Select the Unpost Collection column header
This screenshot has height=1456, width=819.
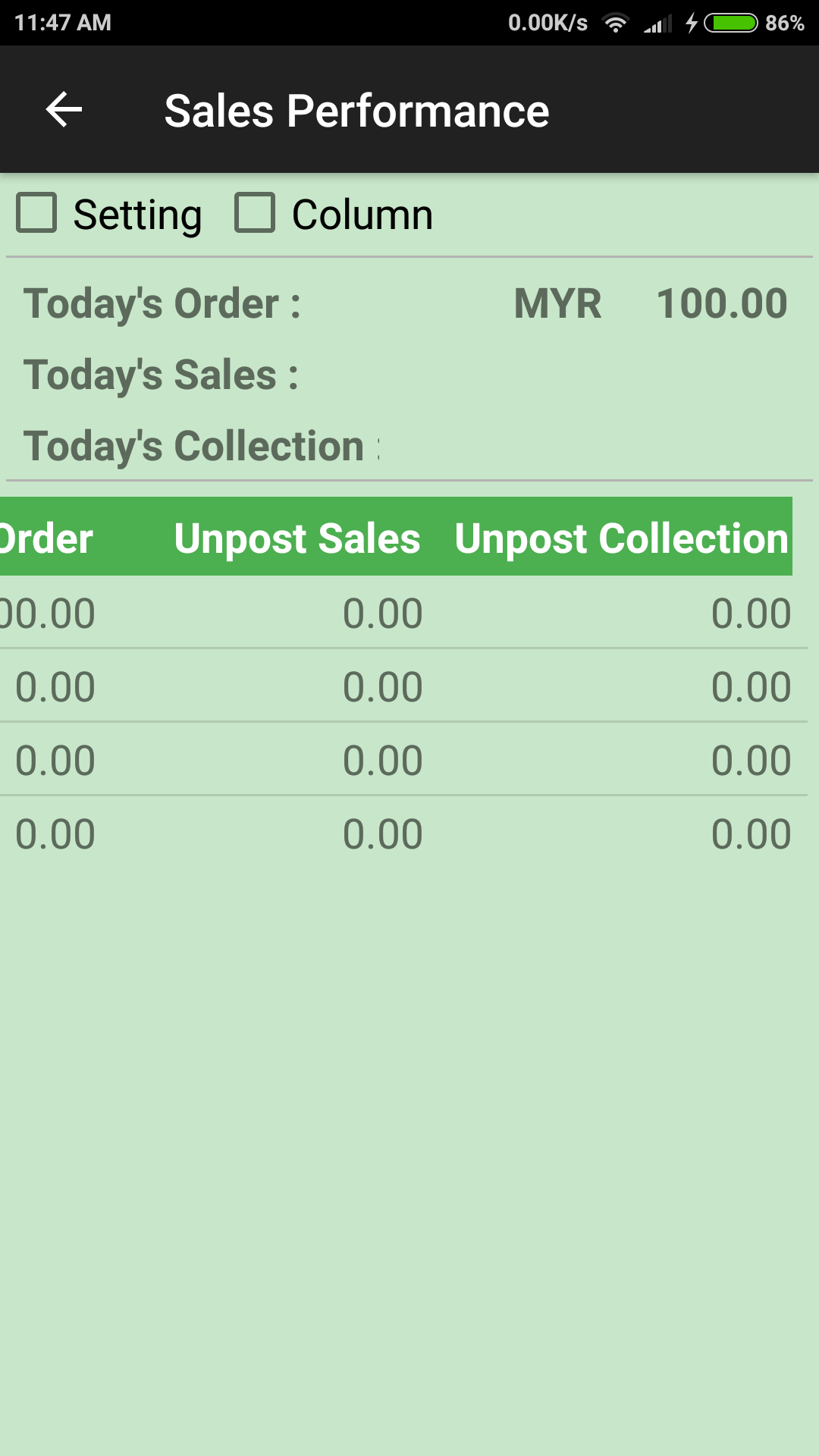622,538
